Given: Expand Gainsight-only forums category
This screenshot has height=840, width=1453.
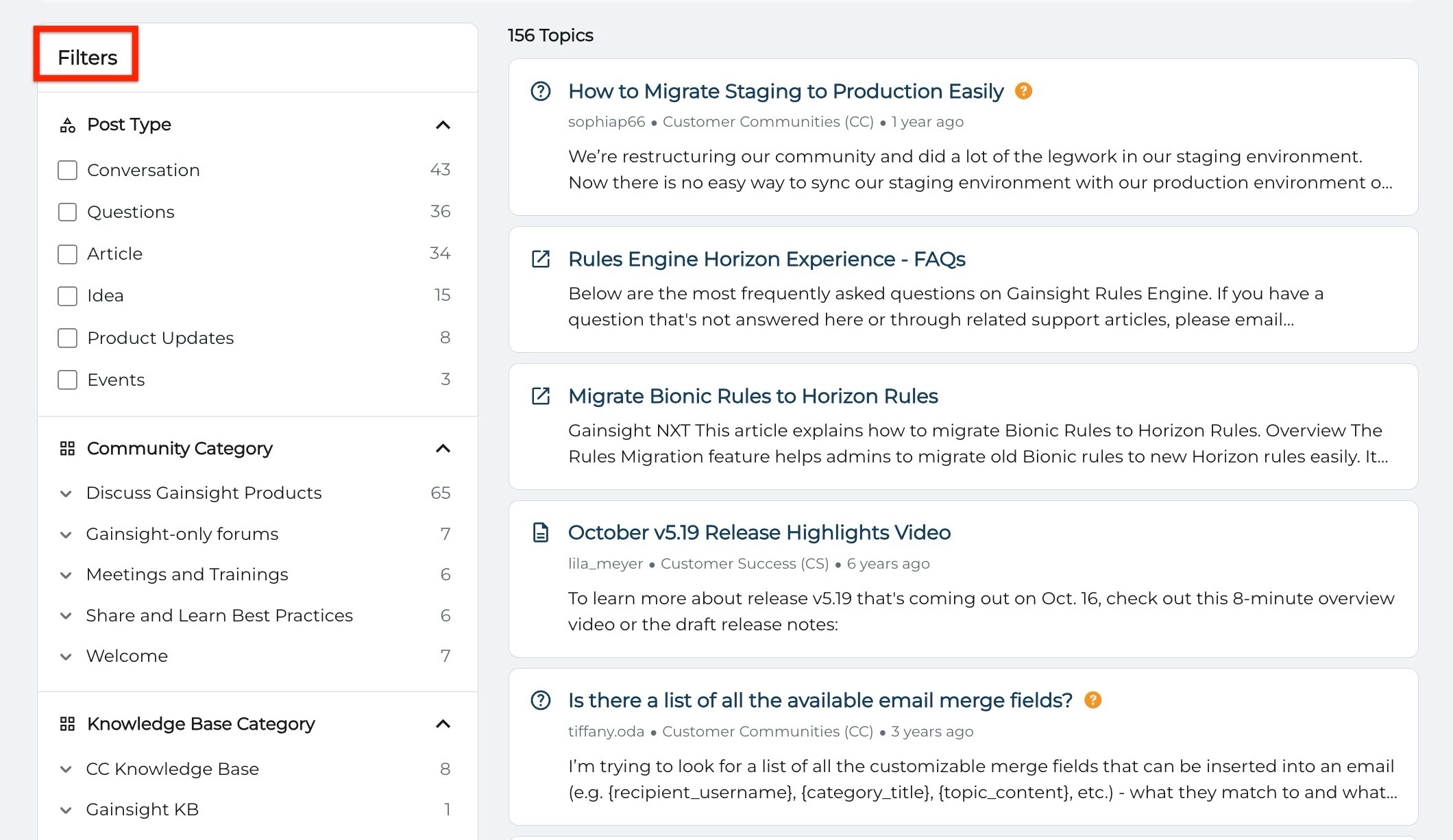Looking at the screenshot, I should click(x=66, y=534).
